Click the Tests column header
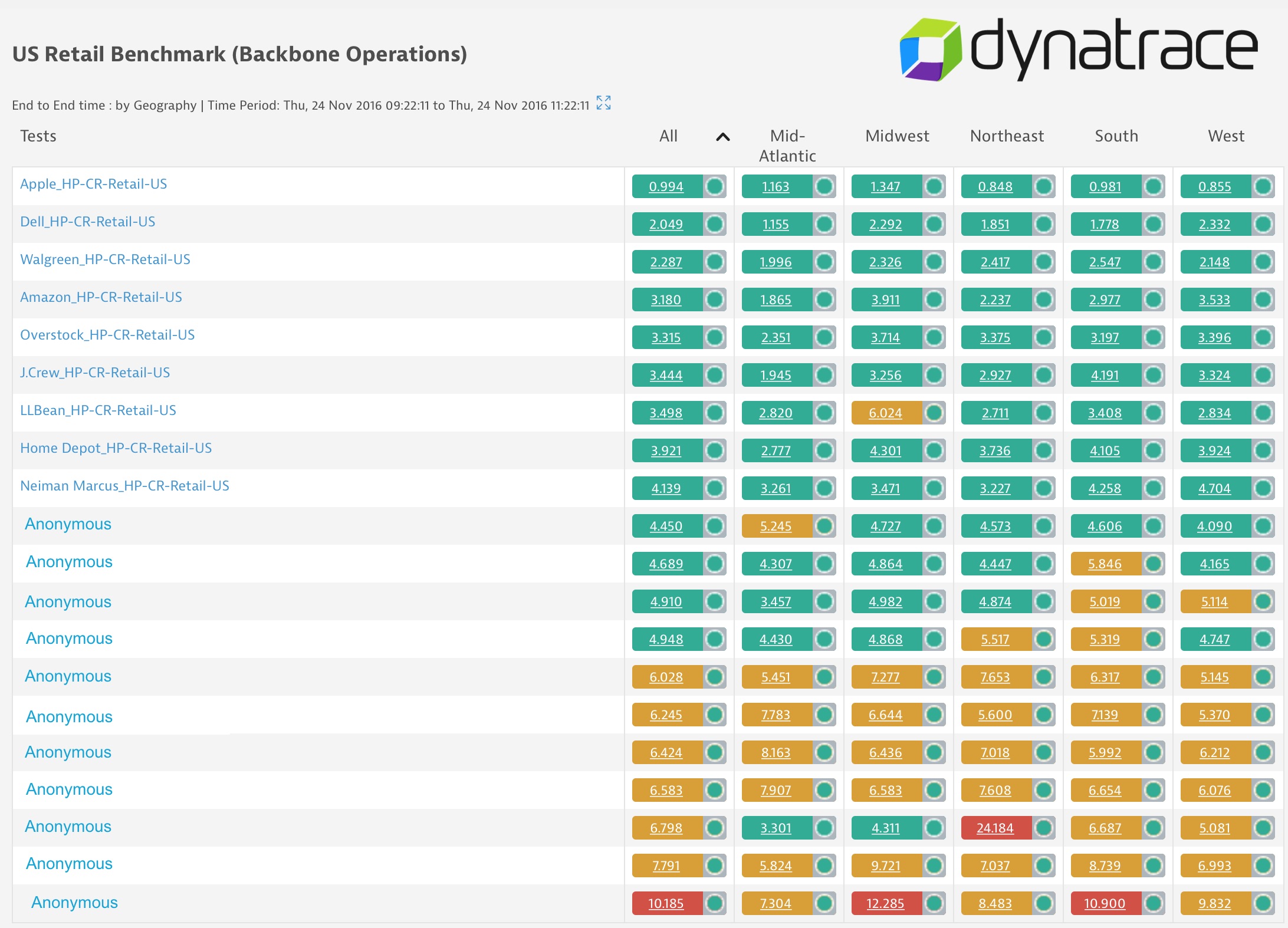 point(38,136)
